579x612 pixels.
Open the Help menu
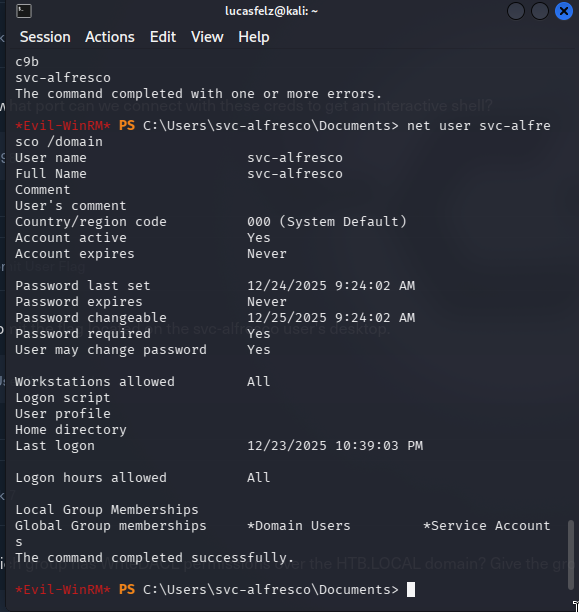click(x=254, y=37)
